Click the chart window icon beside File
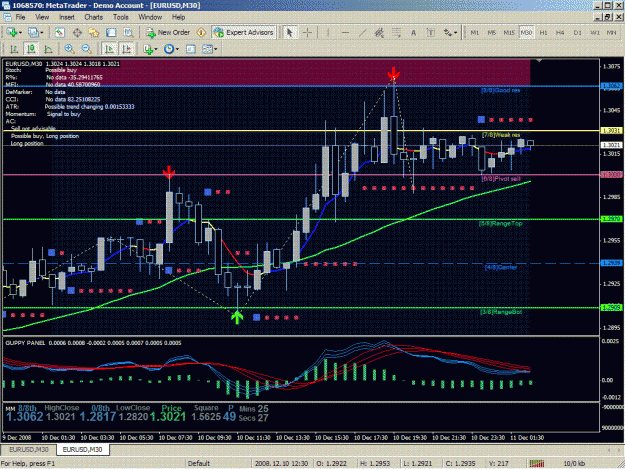625x469 pixels. click(7, 17)
